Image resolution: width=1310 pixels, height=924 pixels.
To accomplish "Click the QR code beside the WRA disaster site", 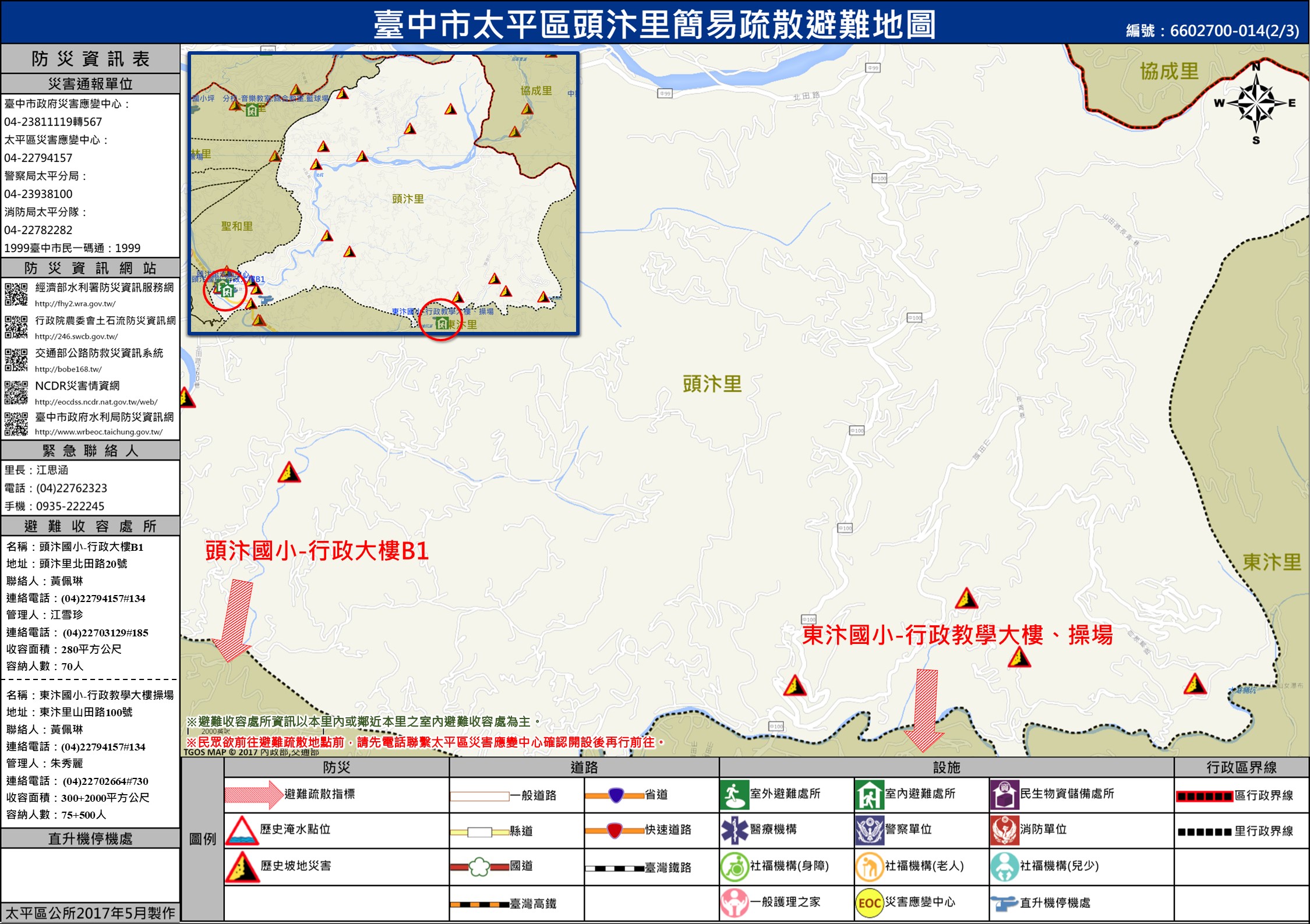I will 16,294.
